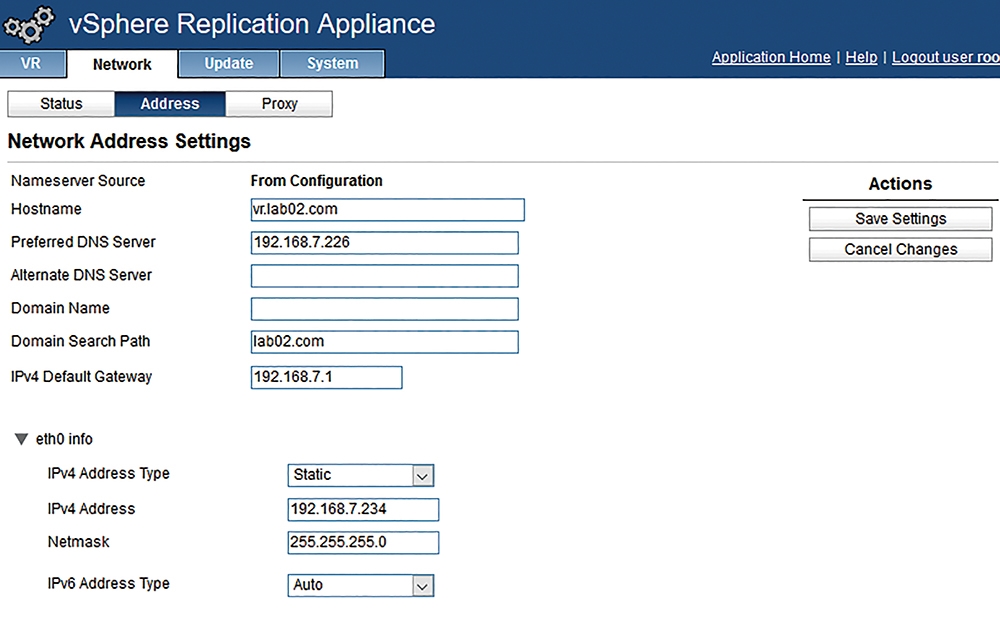Image resolution: width=1000 pixels, height=623 pixels.
Task: Click the gears logo icon in header
Action: click(29, 25)
